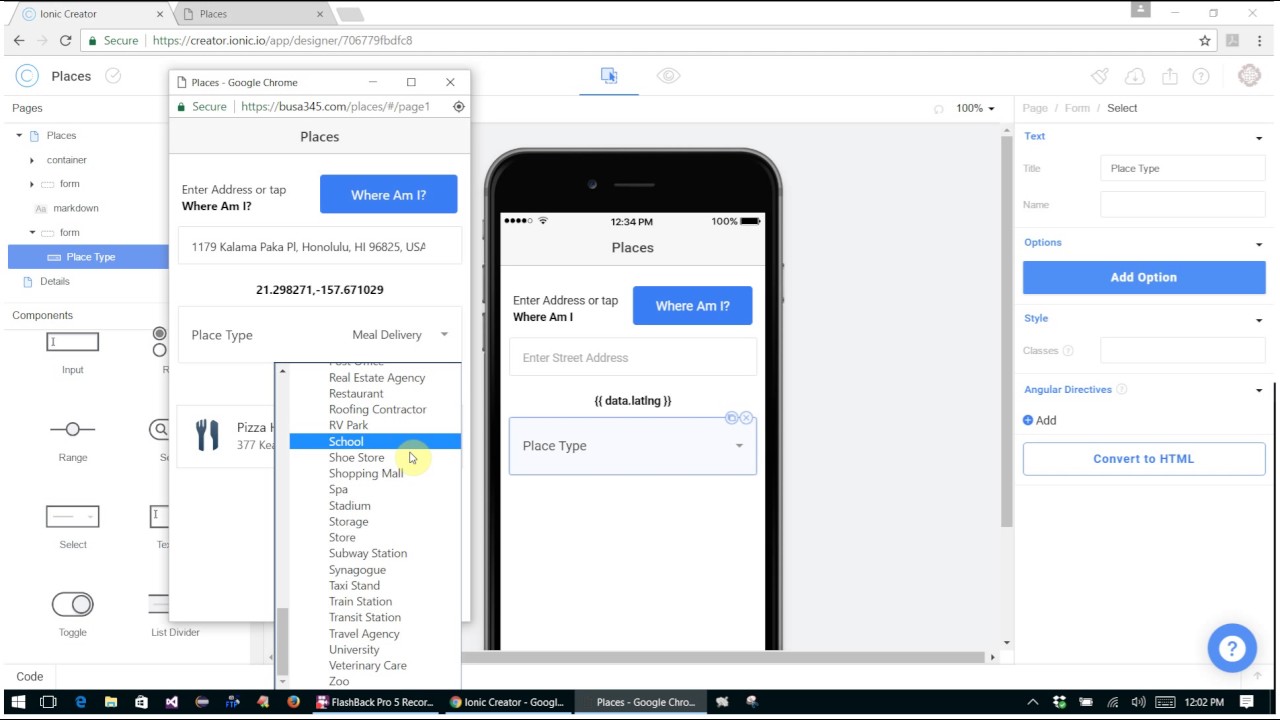1280x720 pixels.
Task: Click Where Am I? in the phone preview
Action: point(692,306)
